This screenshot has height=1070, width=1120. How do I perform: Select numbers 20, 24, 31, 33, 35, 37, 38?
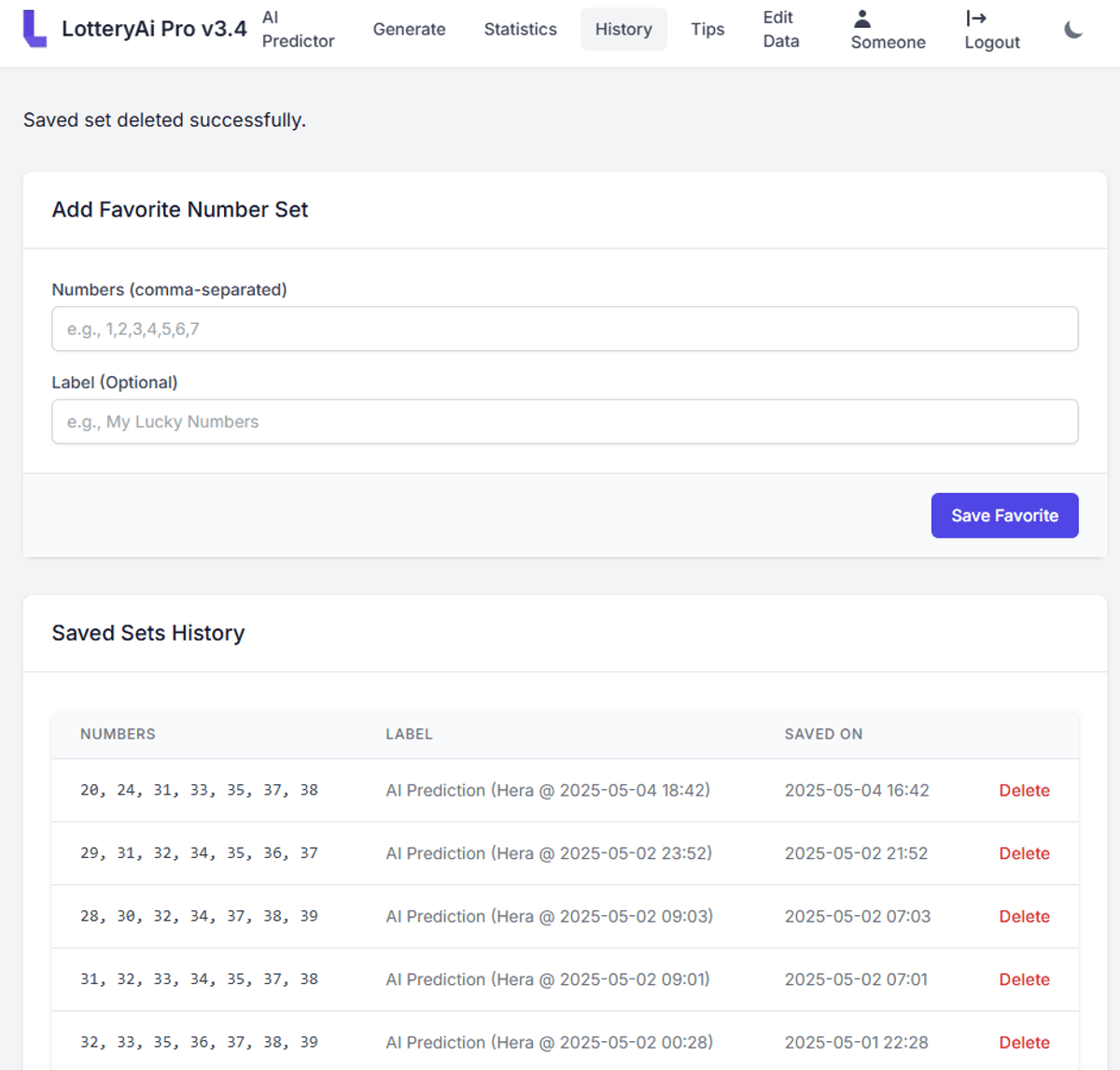coord(199,790)
